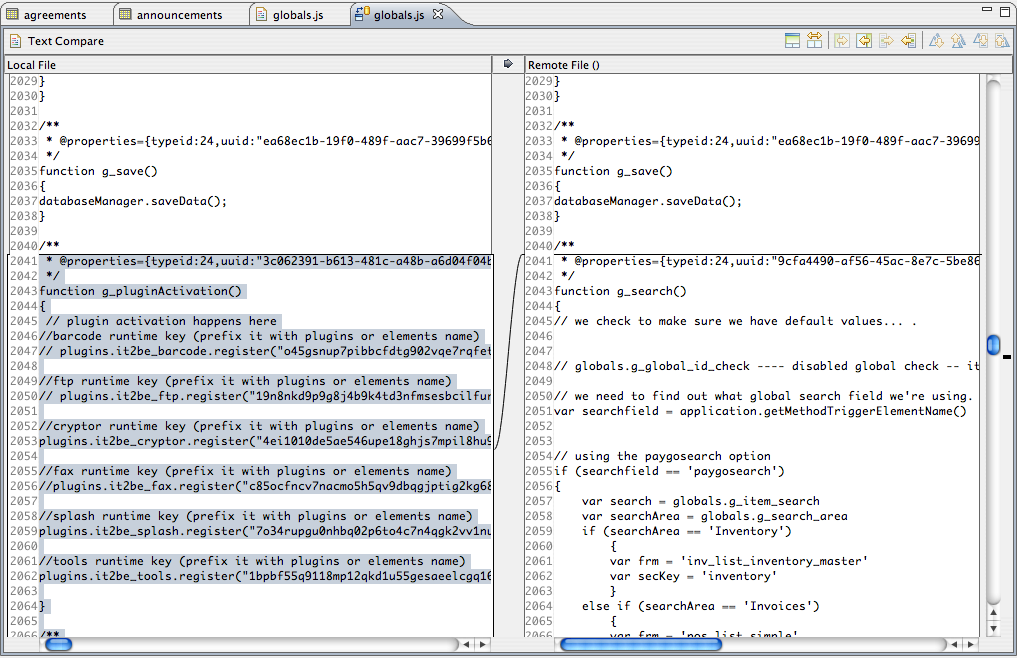Click the Text Compare title label
This screenshot has width=1017, height=658.
[x=66, y=41]
